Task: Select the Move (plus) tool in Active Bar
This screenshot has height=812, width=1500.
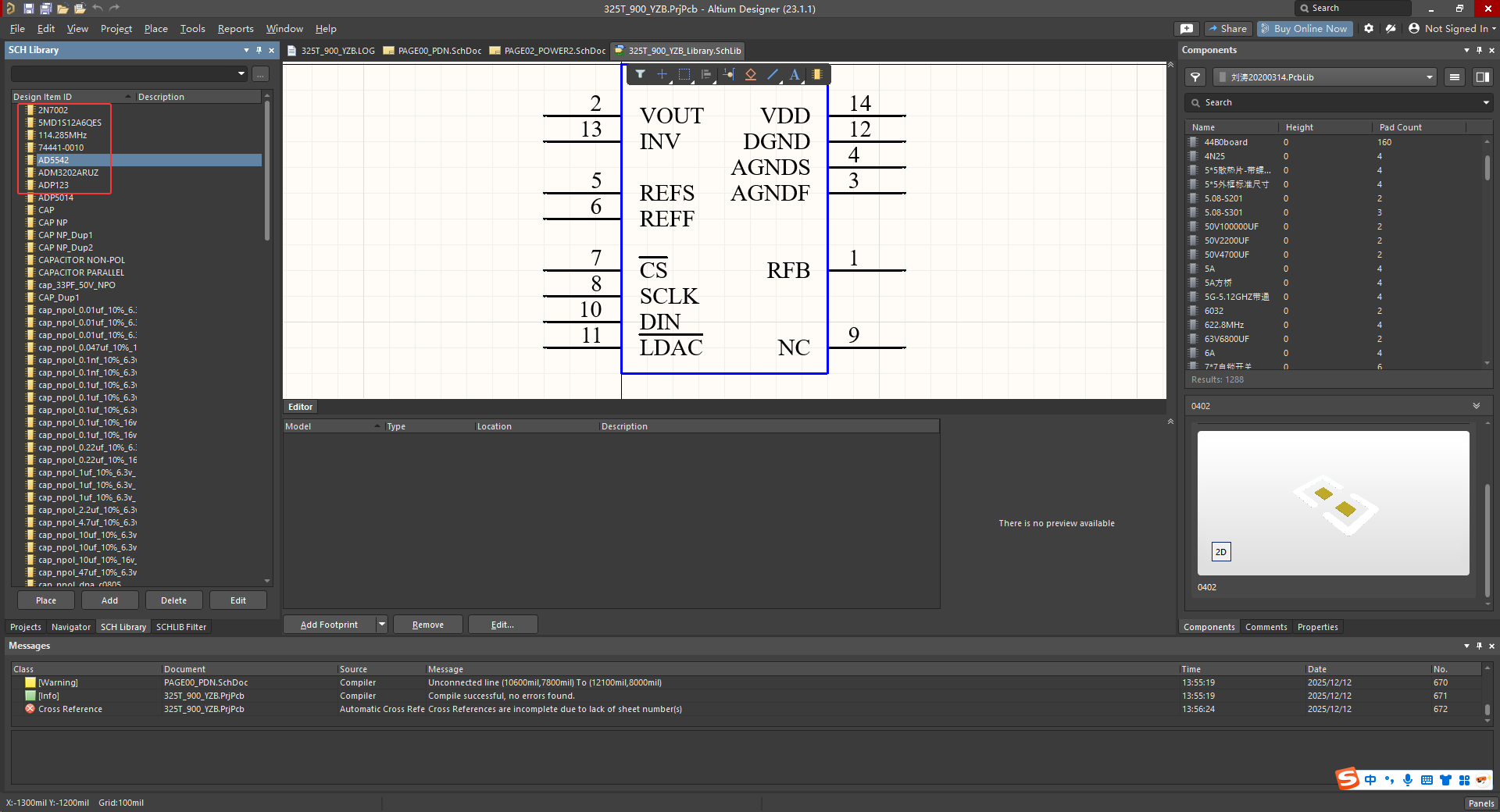Action: (x=662, y=74)
